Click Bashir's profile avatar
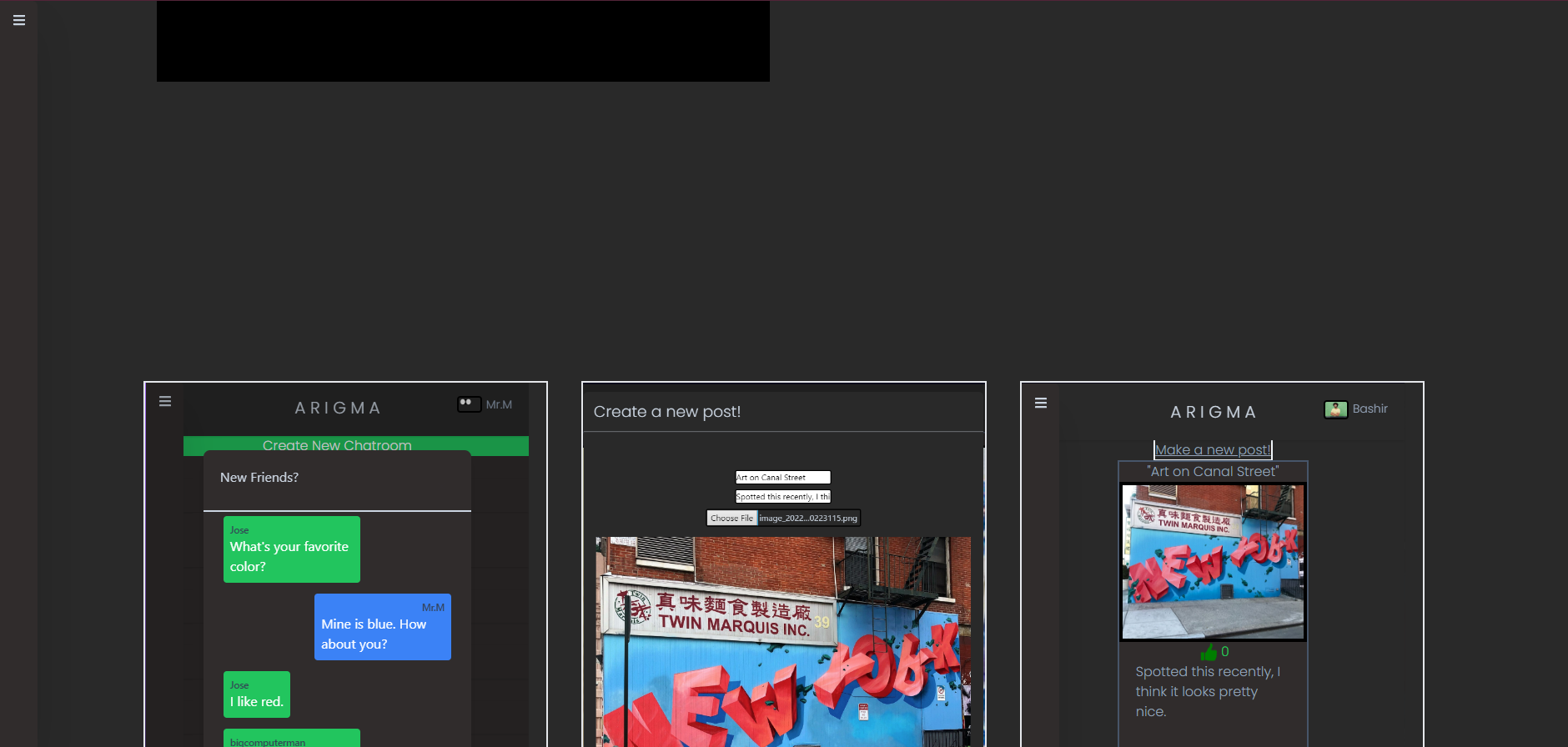This screenshot has height=747, width=1568. pos(1336,409)
